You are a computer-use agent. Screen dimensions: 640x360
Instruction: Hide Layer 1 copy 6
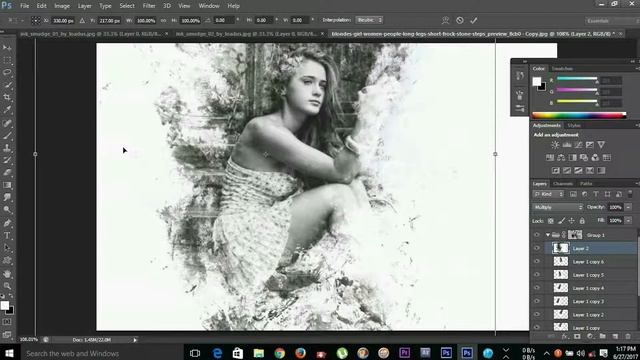coord(537,261)
